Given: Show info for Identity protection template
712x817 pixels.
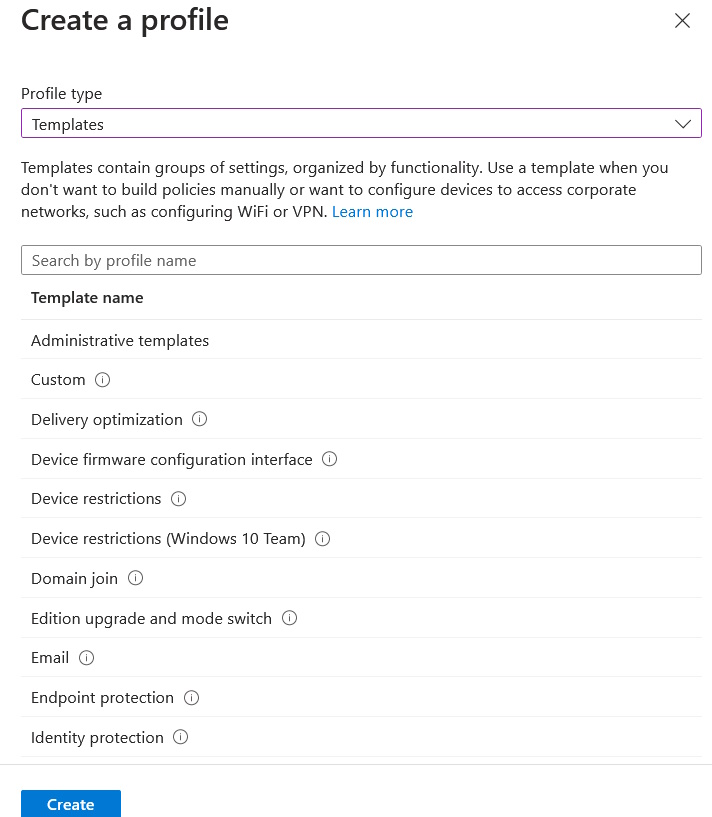Looking at the screenshot, I should tap(180, 738).
